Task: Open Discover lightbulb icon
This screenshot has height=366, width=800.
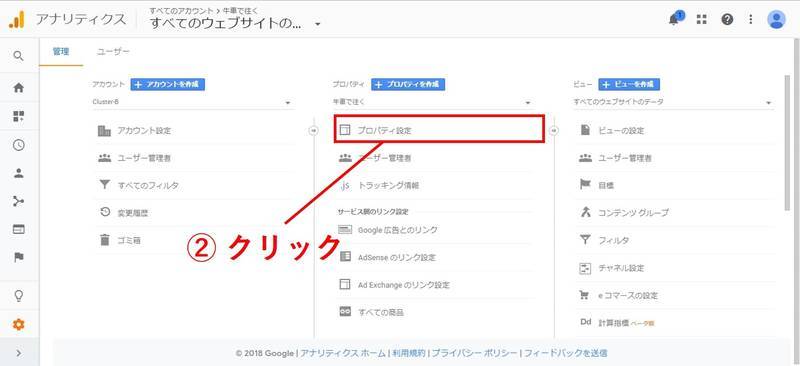Action: (18, 296)
